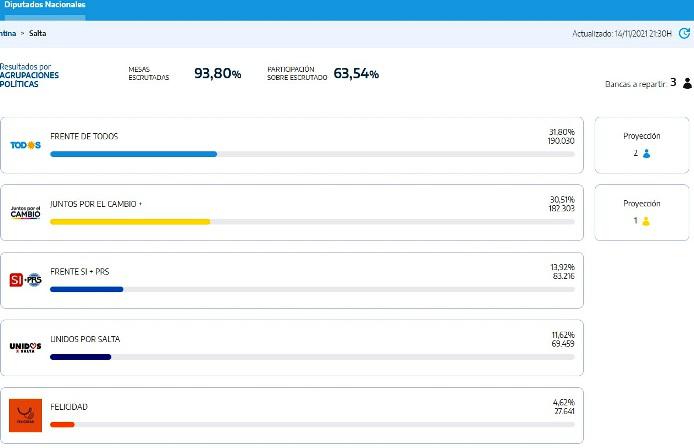Screen dimensions: 694x448
Task: Click the blue person icon in first Proyección
Action: tap(646, 154)
